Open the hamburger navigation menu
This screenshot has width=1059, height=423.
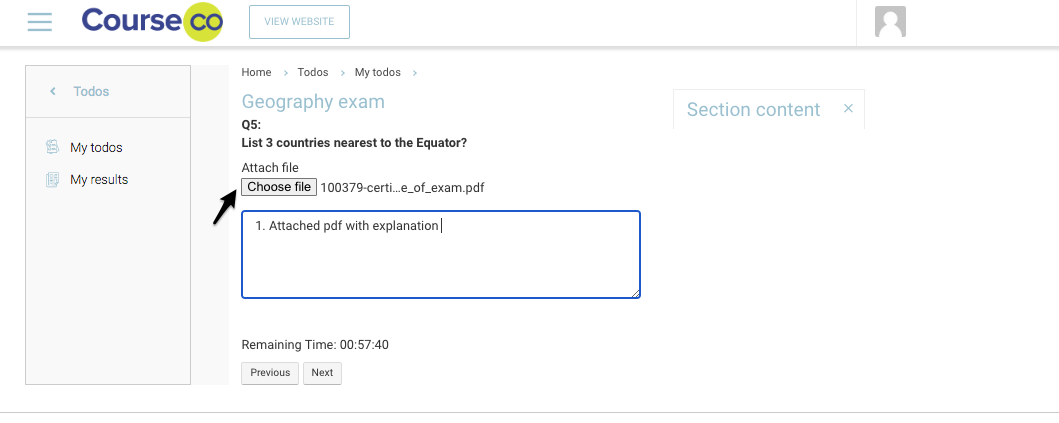click(x=40, y=22)
